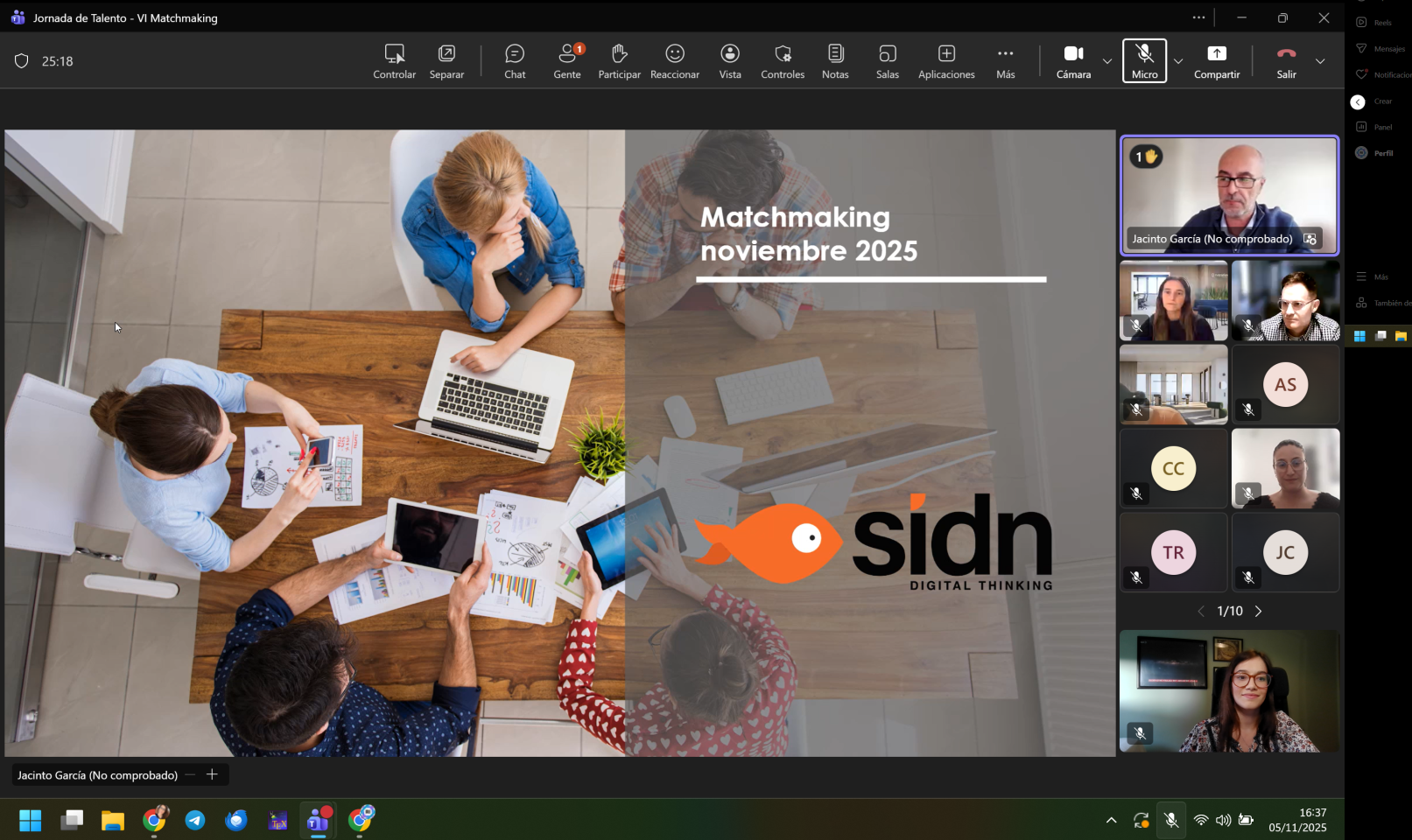Open the Aplicaciones panel
The height and width of the screenshot is (840, 1412).
[946, 61]
